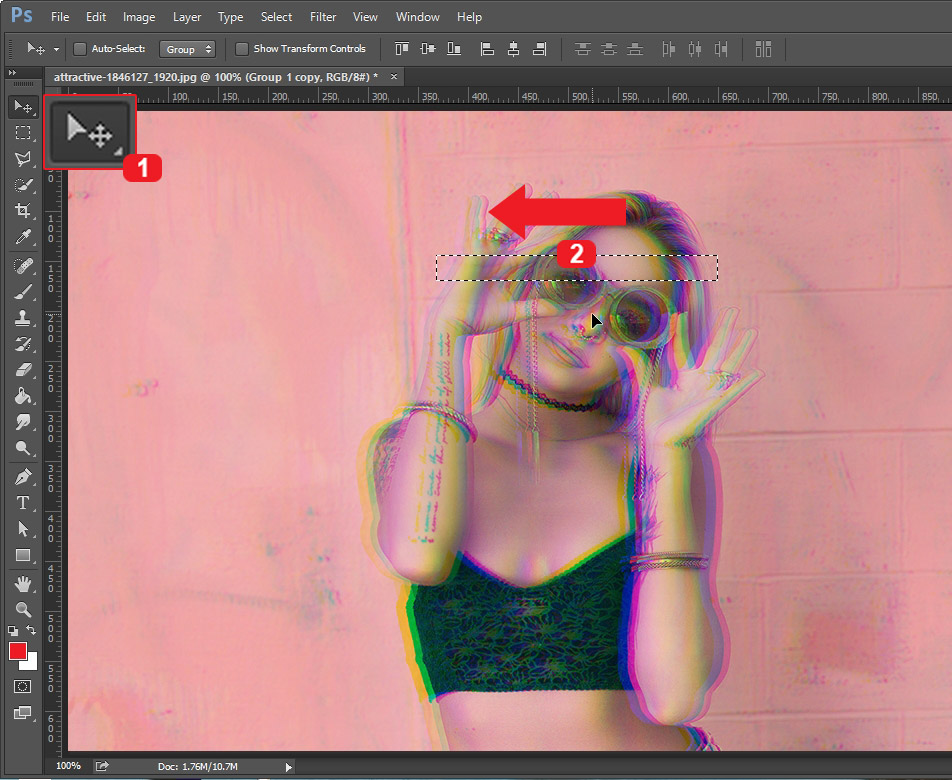Click the status bar share/export icon
952x780 pixels.
[102, 767]
